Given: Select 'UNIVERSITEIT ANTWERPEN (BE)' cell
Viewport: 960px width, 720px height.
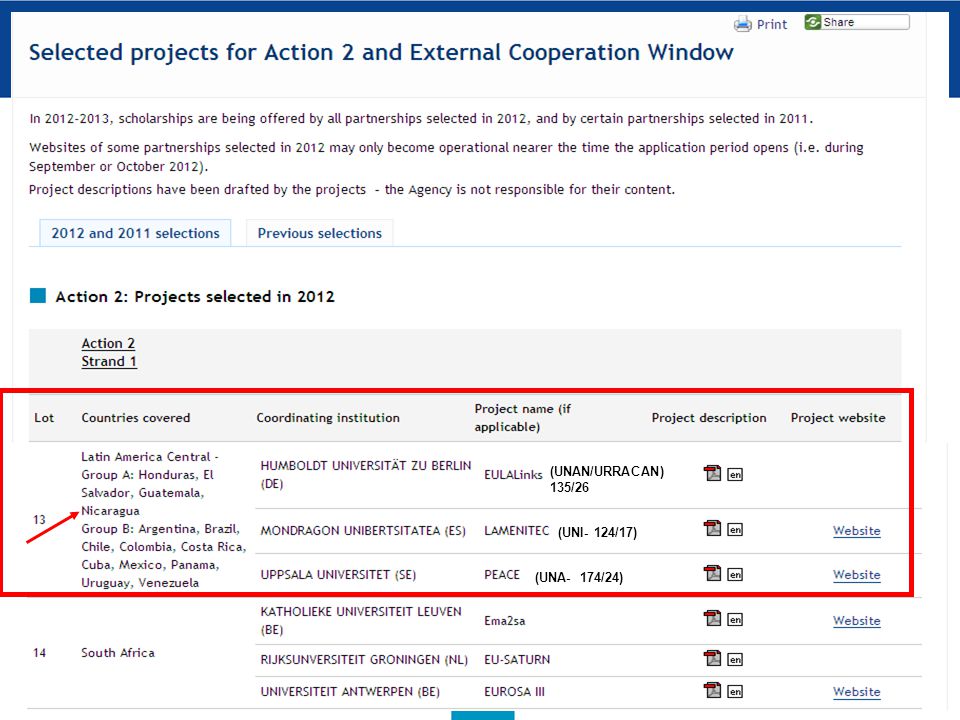Looking at the screenshot, I should pos(350,692).
